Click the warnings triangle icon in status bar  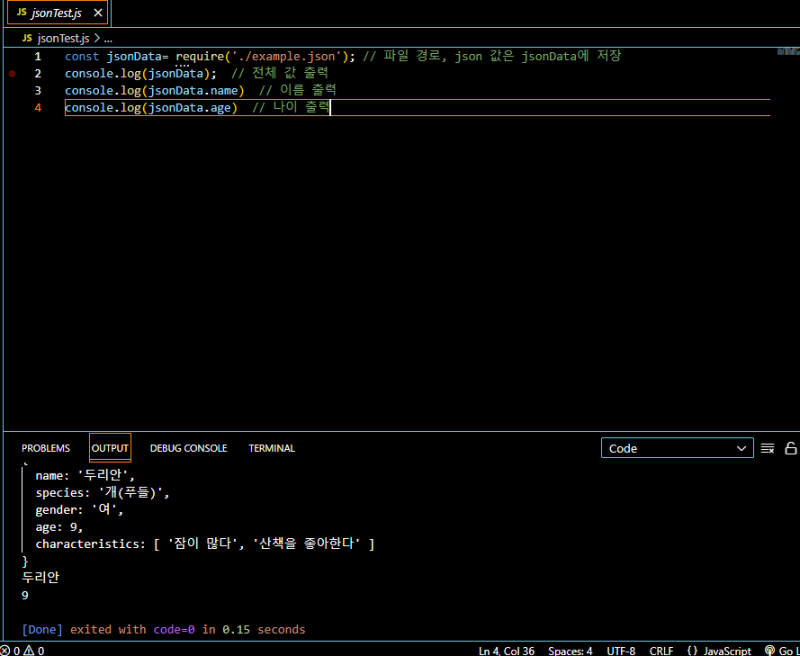pyautogui.click(x=29, y=650)
